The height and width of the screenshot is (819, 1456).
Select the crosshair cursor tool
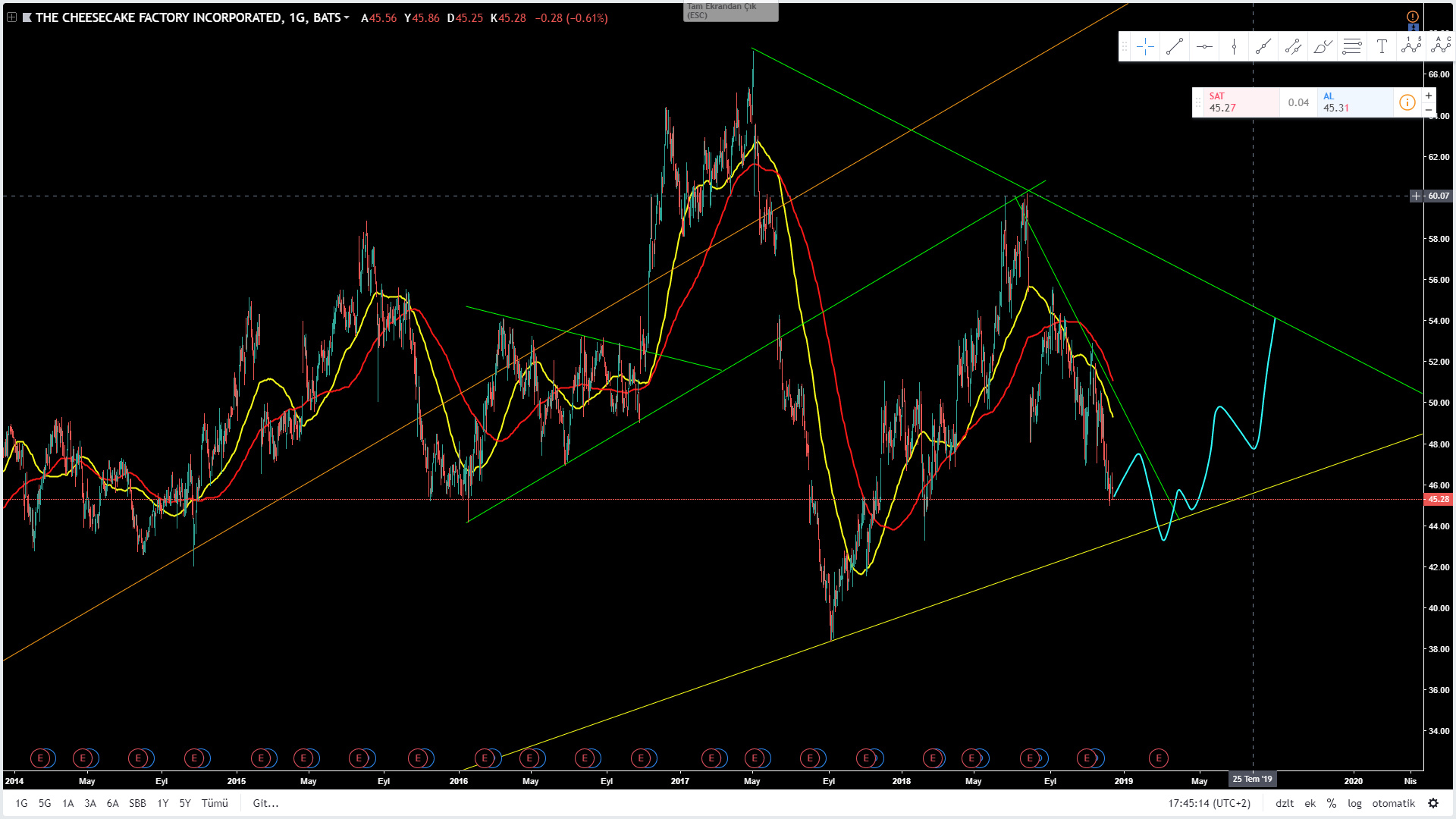tap(1145, 47)
